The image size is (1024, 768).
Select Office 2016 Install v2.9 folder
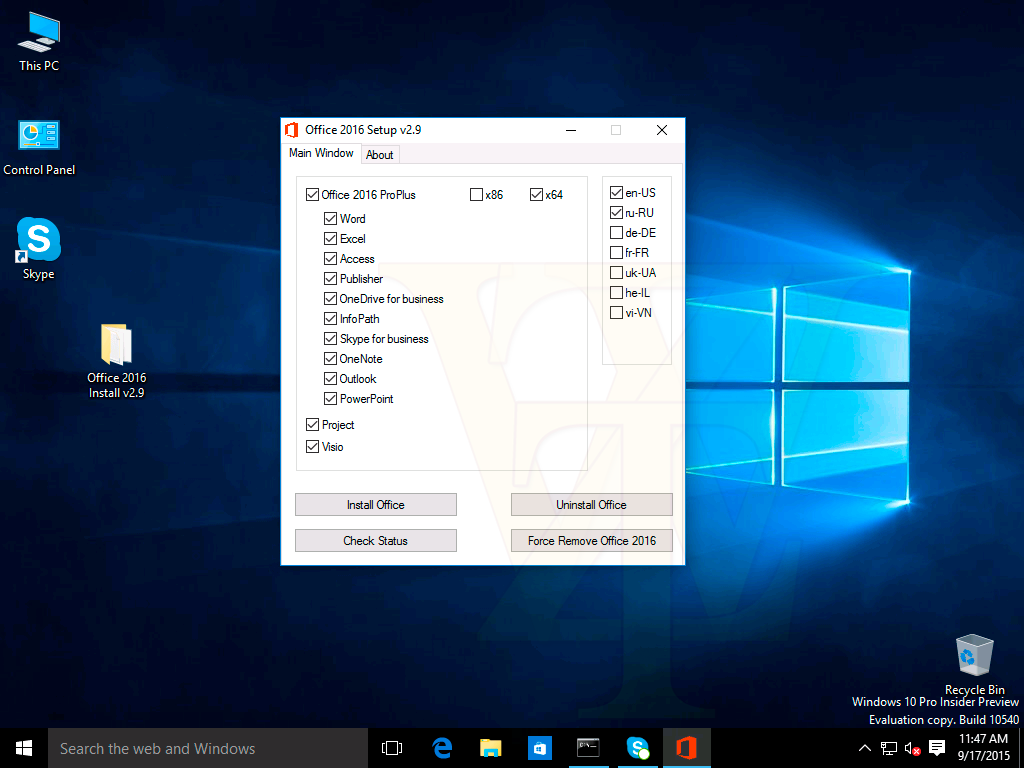click(x=116, y=361)
